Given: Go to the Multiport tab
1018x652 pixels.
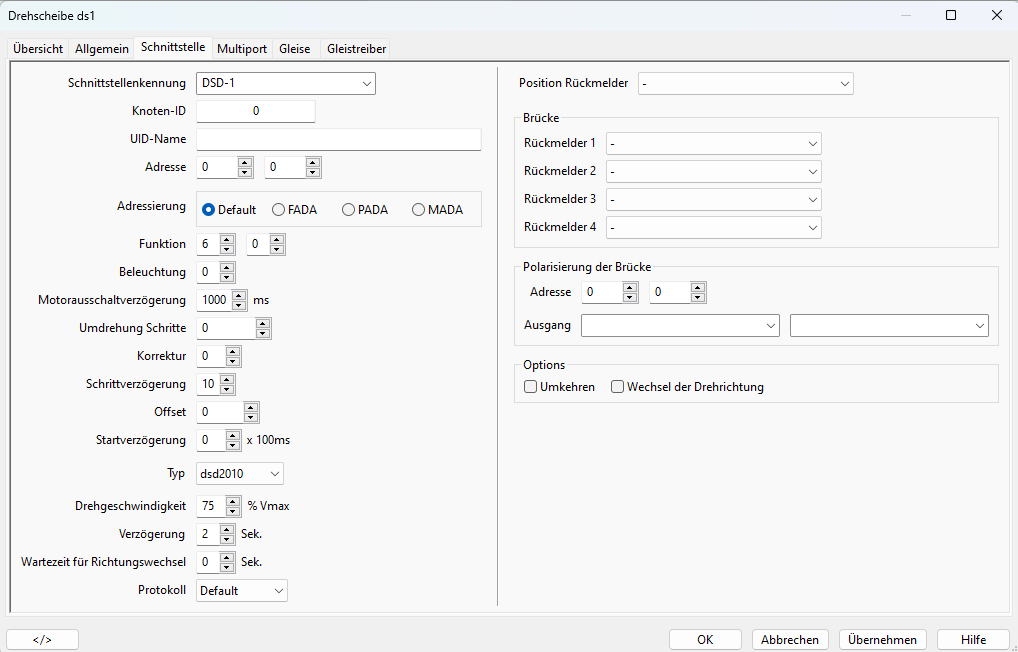Looking at the screenshot, I should point(242,49).
